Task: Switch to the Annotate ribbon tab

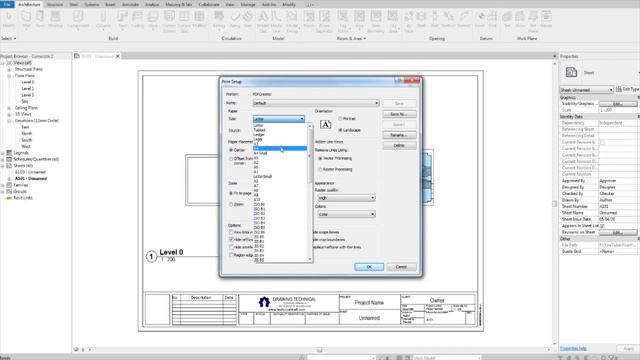Action: coord(130,4)
